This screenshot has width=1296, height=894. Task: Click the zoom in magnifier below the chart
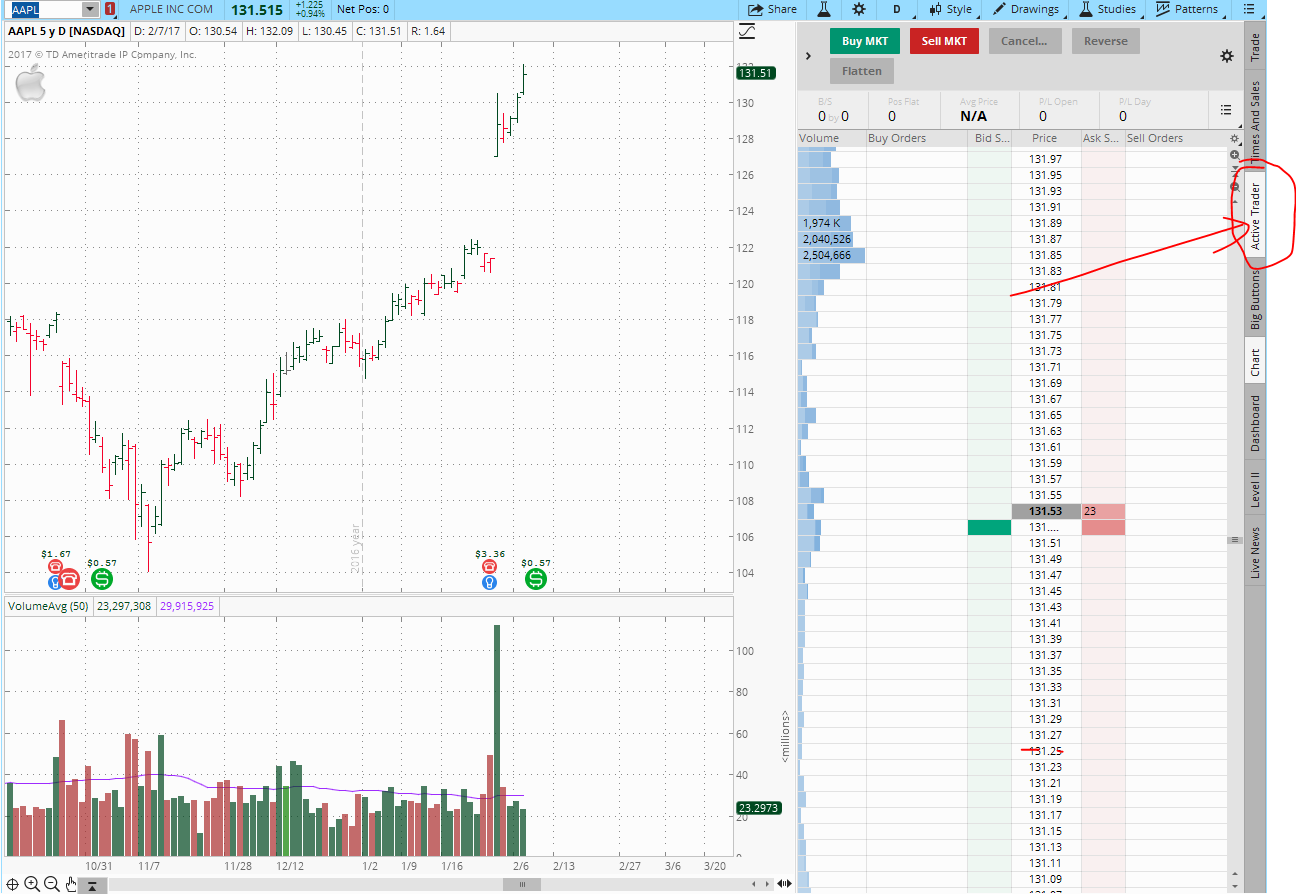32,884
